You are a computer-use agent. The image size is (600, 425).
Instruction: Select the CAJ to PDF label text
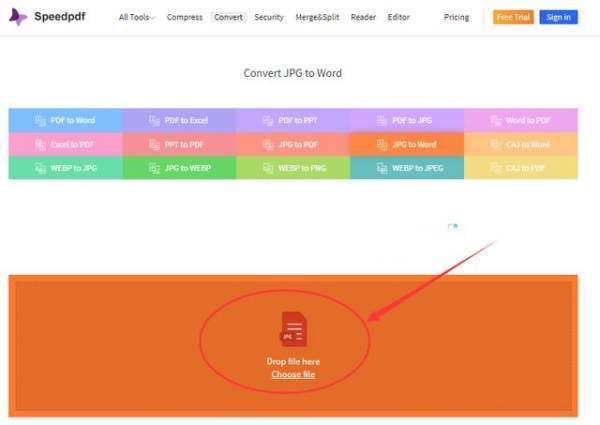[x=525, y=168]
